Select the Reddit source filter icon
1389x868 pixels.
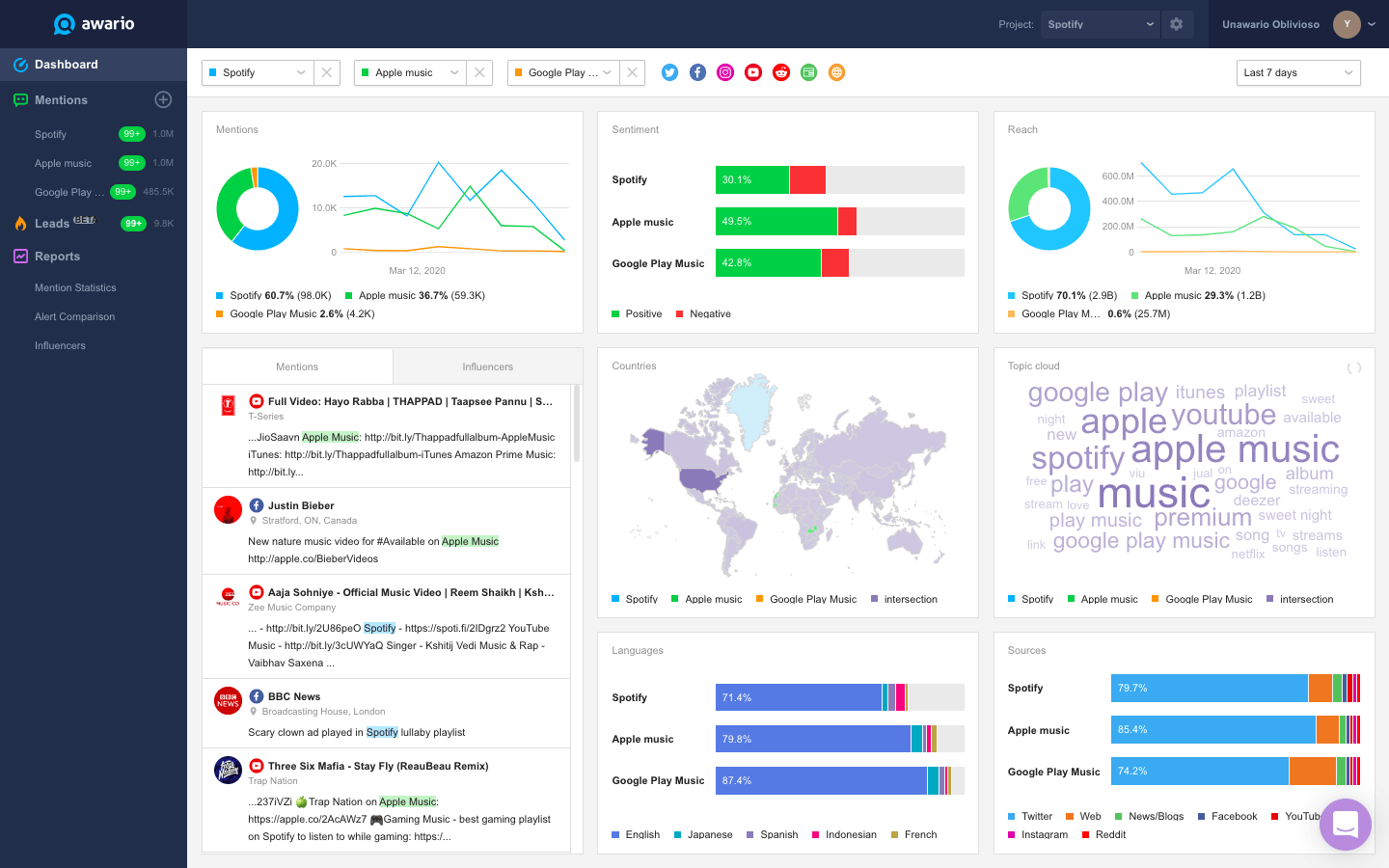[780, 71]
